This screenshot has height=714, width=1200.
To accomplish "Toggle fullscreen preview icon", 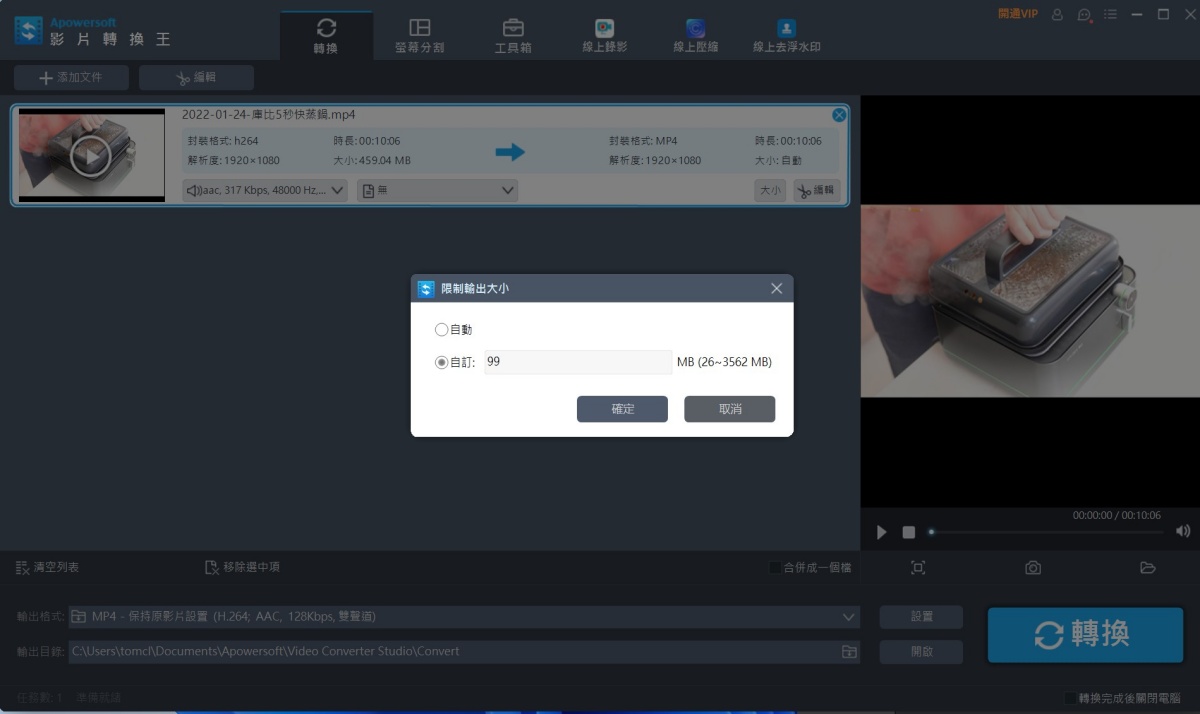I will coord(917,568).
